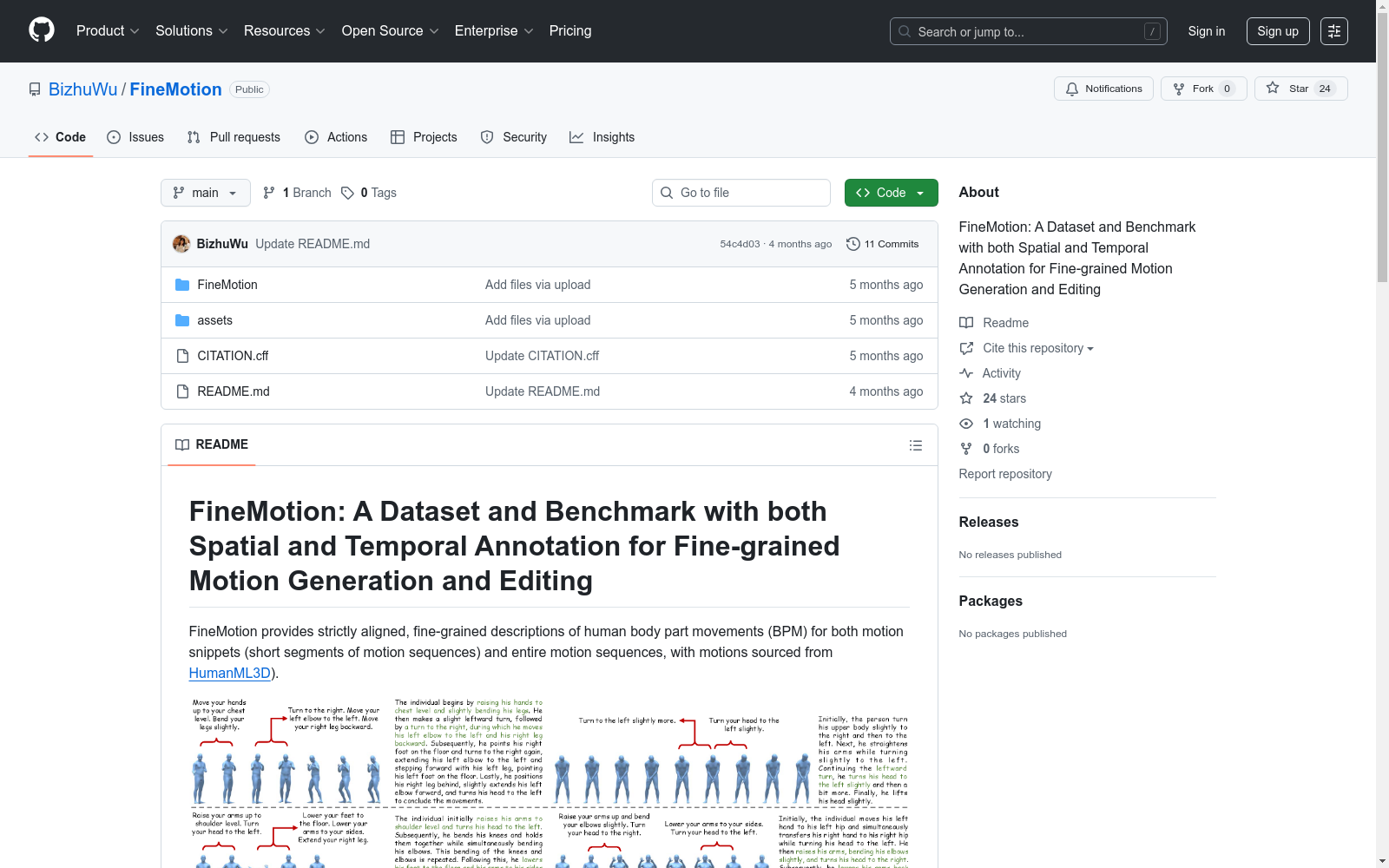Click the Releases heading link

pyautogui.click(x=989, y=522)
